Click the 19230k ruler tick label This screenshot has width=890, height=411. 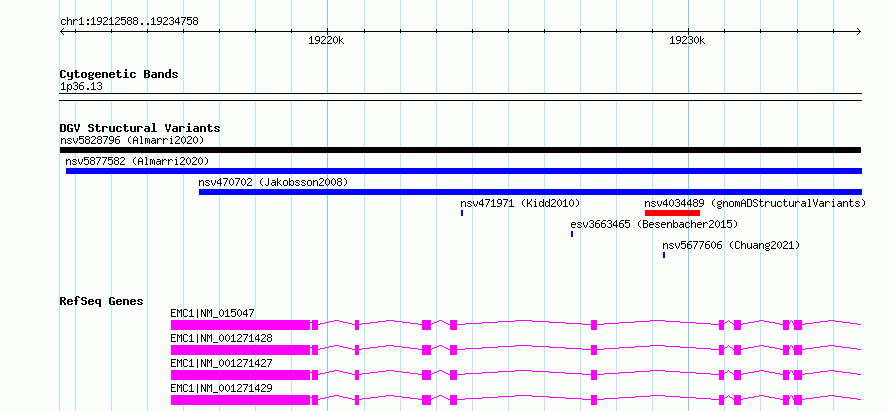(687, 40)
